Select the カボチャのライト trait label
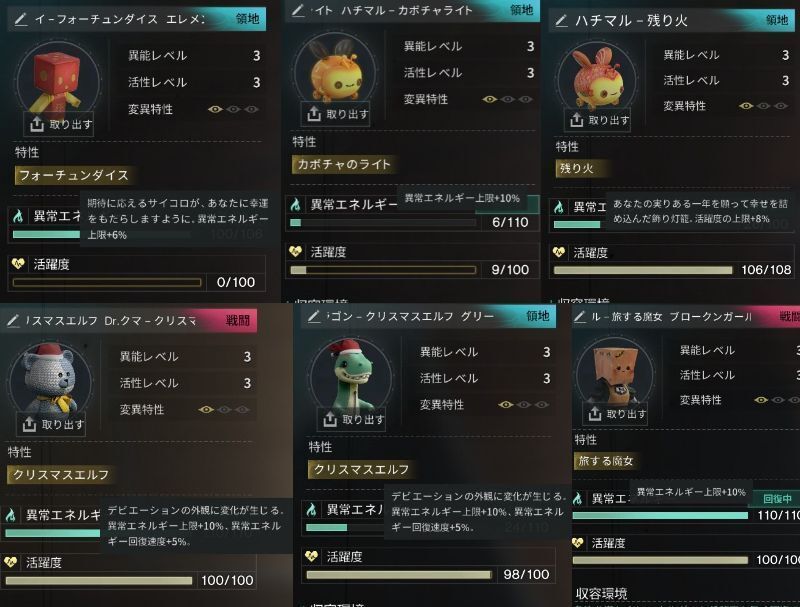This screenshot has width=800, height=607. (343, 164)
